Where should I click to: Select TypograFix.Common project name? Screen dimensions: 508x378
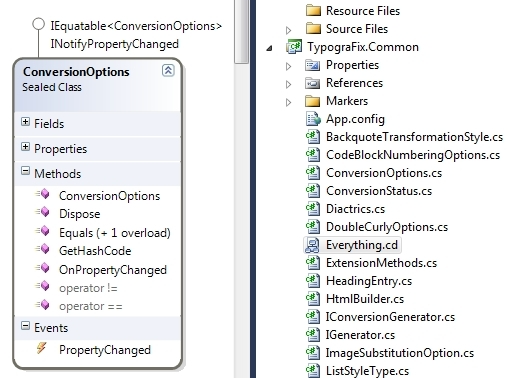[363, 47]
